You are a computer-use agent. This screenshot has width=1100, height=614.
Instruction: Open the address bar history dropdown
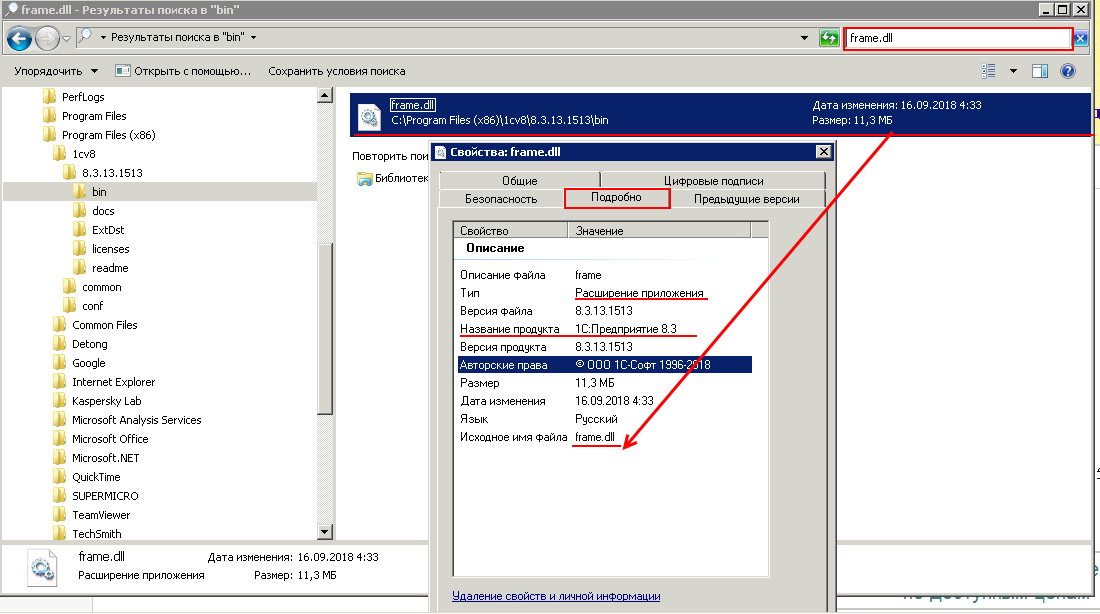(x=804, y=38)
